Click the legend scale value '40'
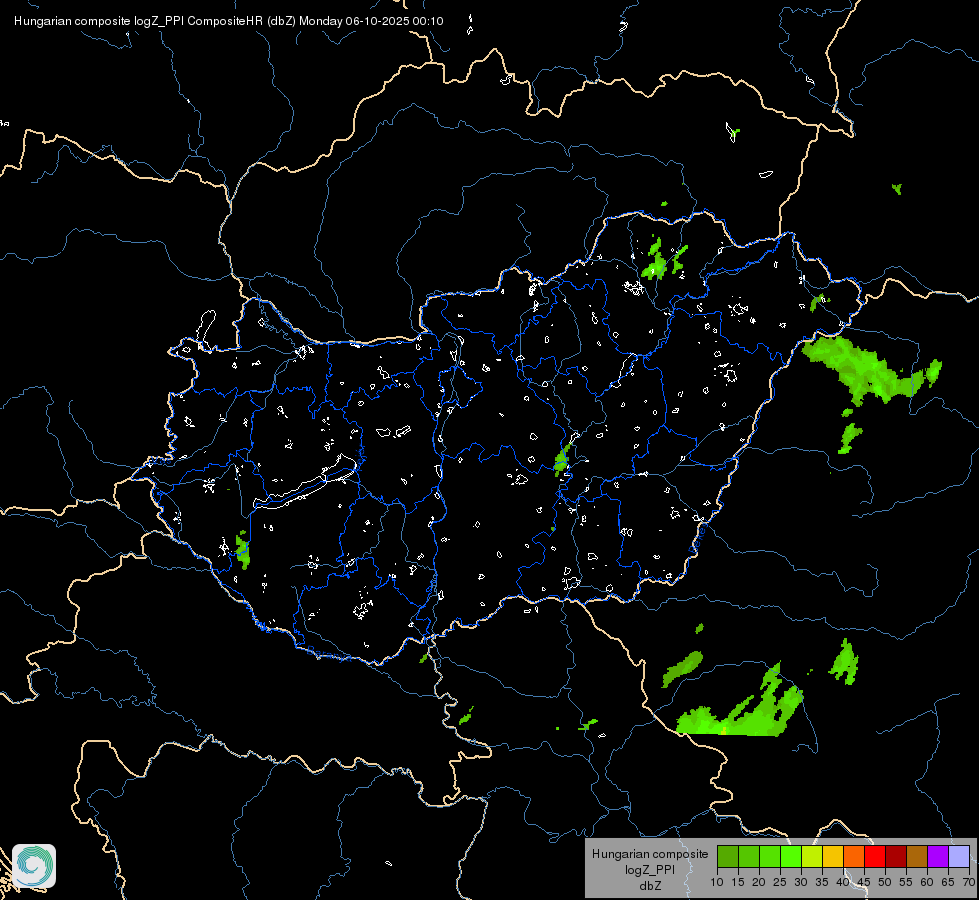Image resolution: width=979 pixels, height=900 pixels. point(843,883)
